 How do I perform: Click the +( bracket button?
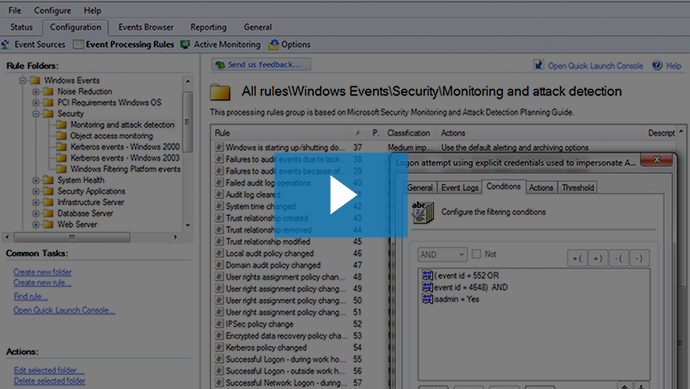[x=577, y=258]
